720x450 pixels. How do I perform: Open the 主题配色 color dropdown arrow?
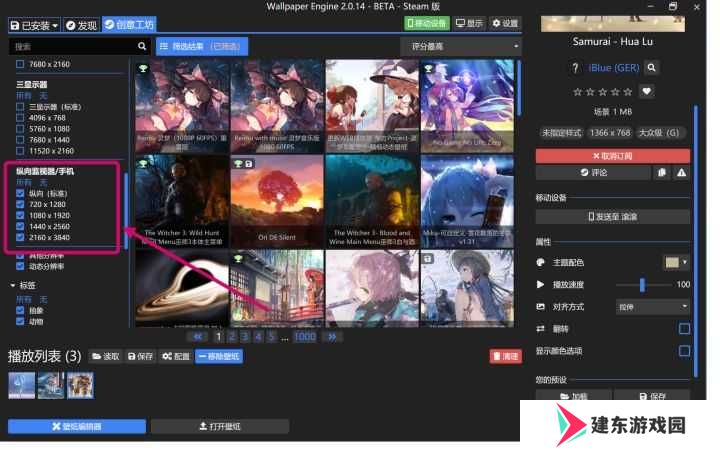[685, 262]
